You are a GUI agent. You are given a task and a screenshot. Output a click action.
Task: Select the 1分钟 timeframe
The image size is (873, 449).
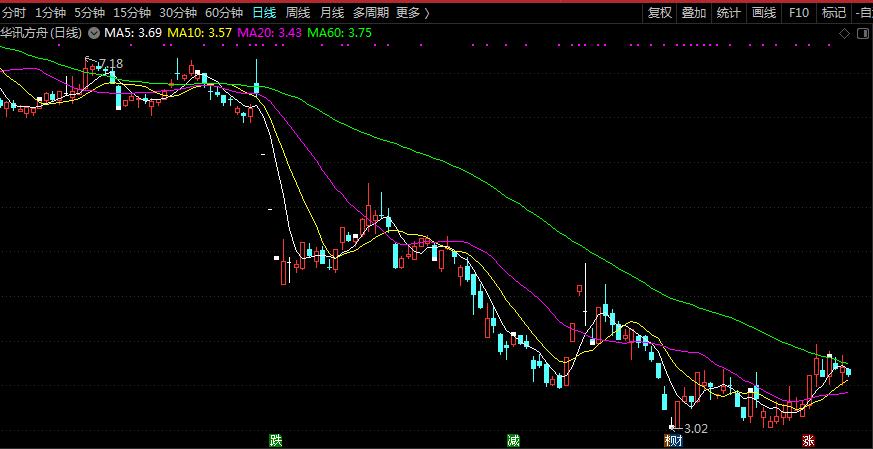pos(51,13)
